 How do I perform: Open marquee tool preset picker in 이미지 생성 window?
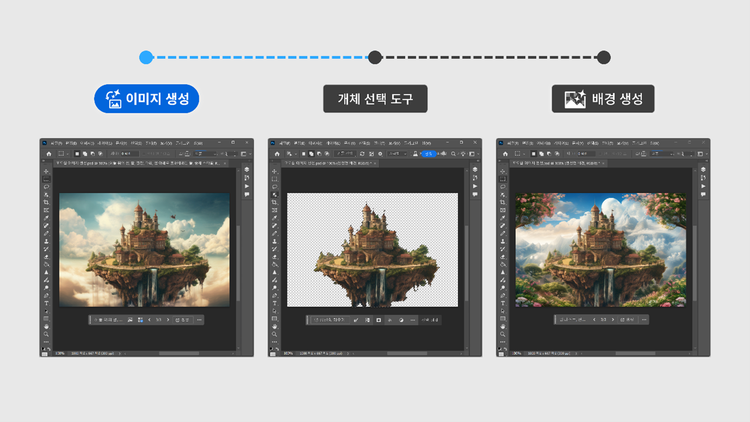pos(64,154)
